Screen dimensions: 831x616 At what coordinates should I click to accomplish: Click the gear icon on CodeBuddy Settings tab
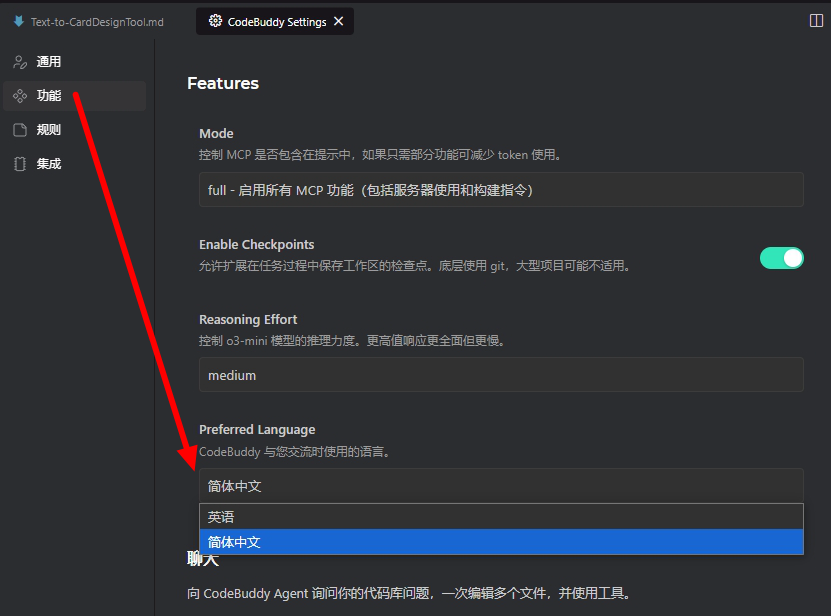tap(215, 21)
